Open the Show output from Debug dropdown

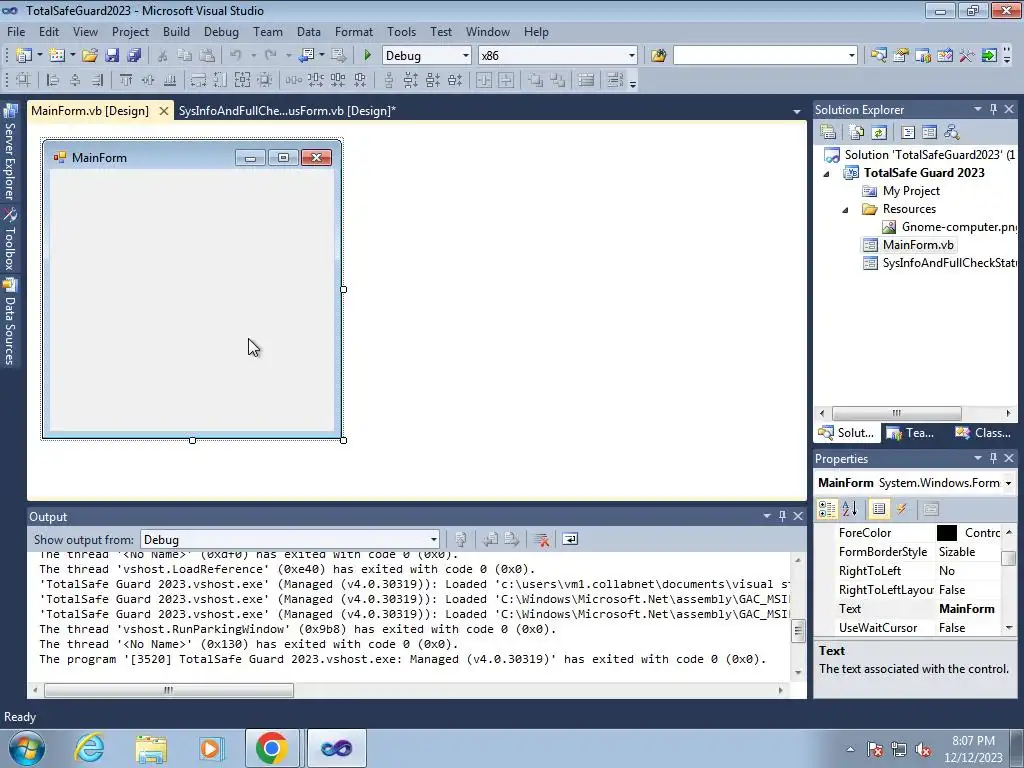point(434,539)
